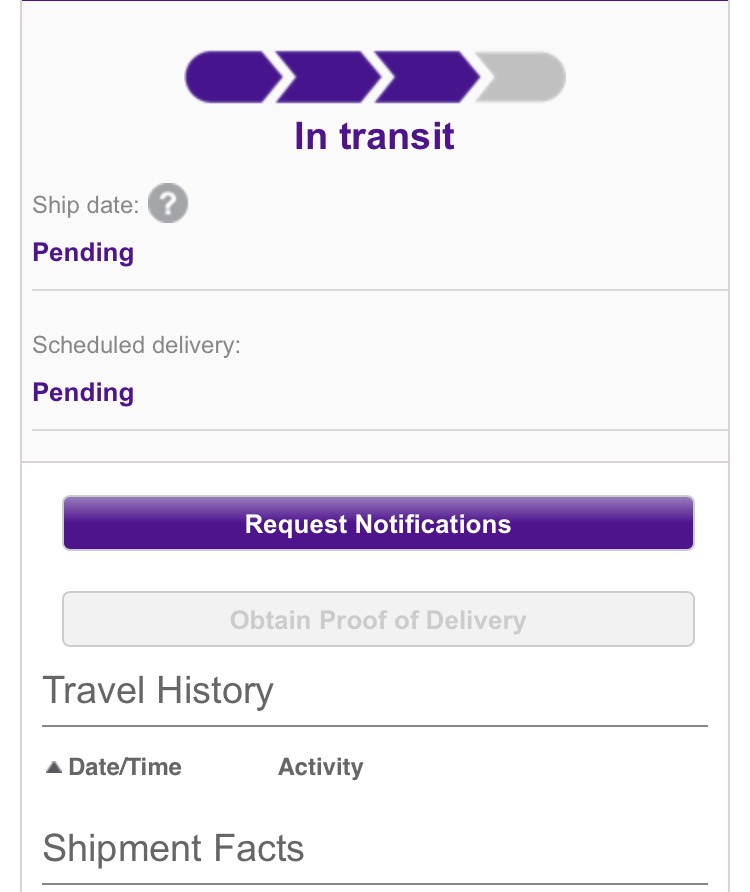
Task: Click the Ship date label
Action: pos(86,205)
